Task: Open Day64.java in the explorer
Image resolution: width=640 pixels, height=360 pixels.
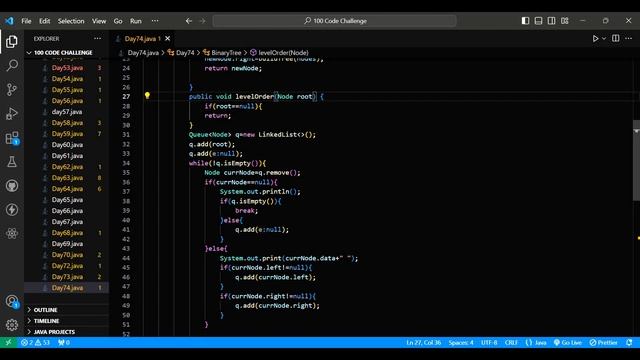Action: [67, 189]
